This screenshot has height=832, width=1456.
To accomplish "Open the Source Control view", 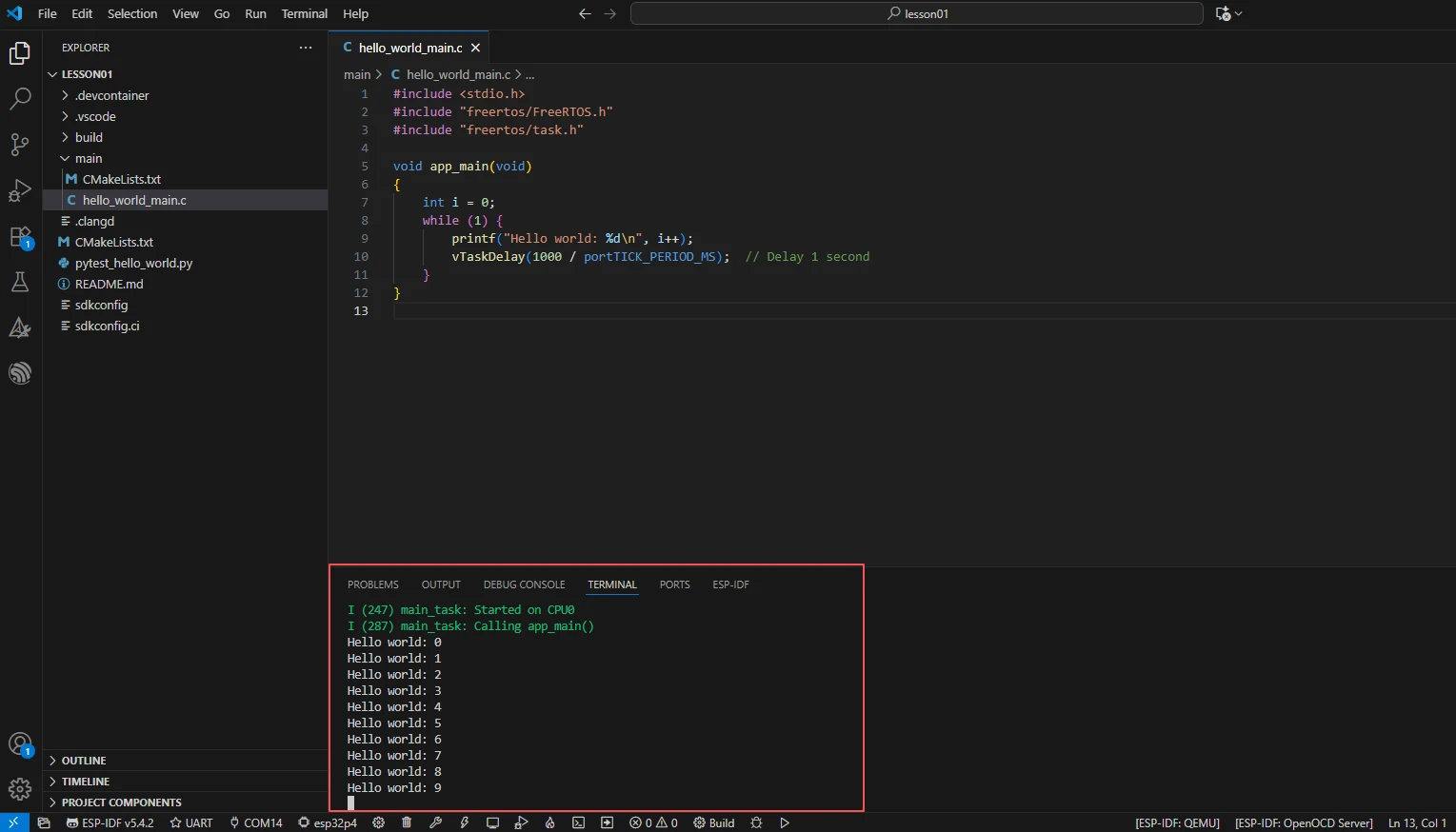I will pos(20,144).
